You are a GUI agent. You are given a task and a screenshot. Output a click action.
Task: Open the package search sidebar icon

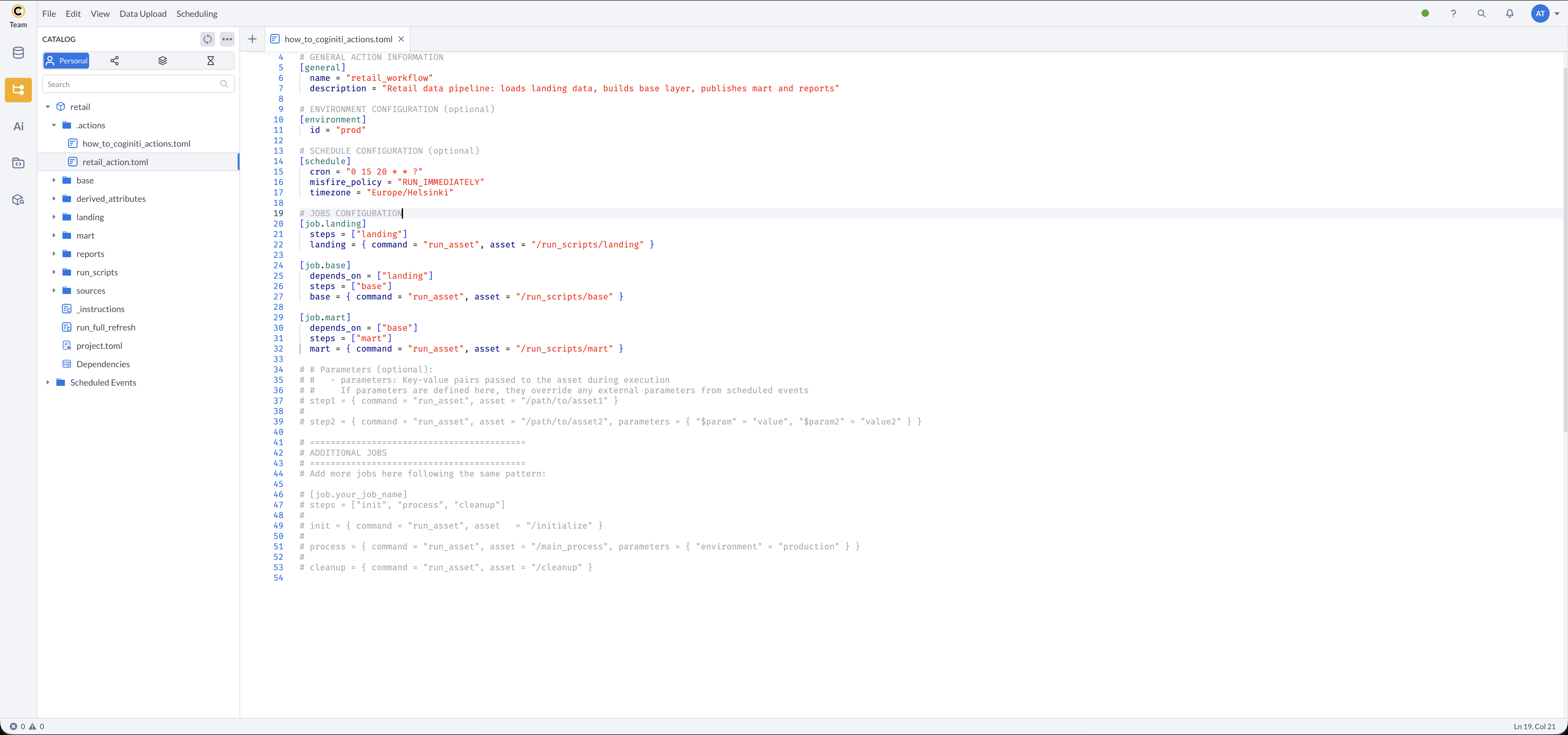pyautogui.click(x=18, y=200)
